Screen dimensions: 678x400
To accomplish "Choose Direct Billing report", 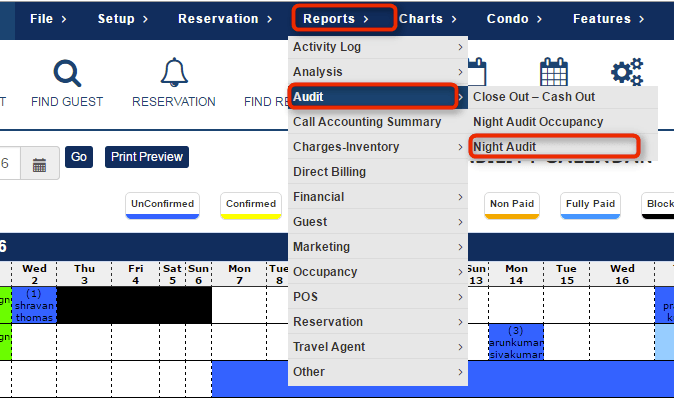I will [378, 172].
